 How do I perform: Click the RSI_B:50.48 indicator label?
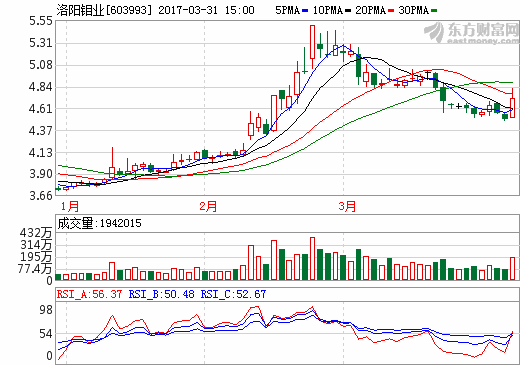(x=161, y=294)
